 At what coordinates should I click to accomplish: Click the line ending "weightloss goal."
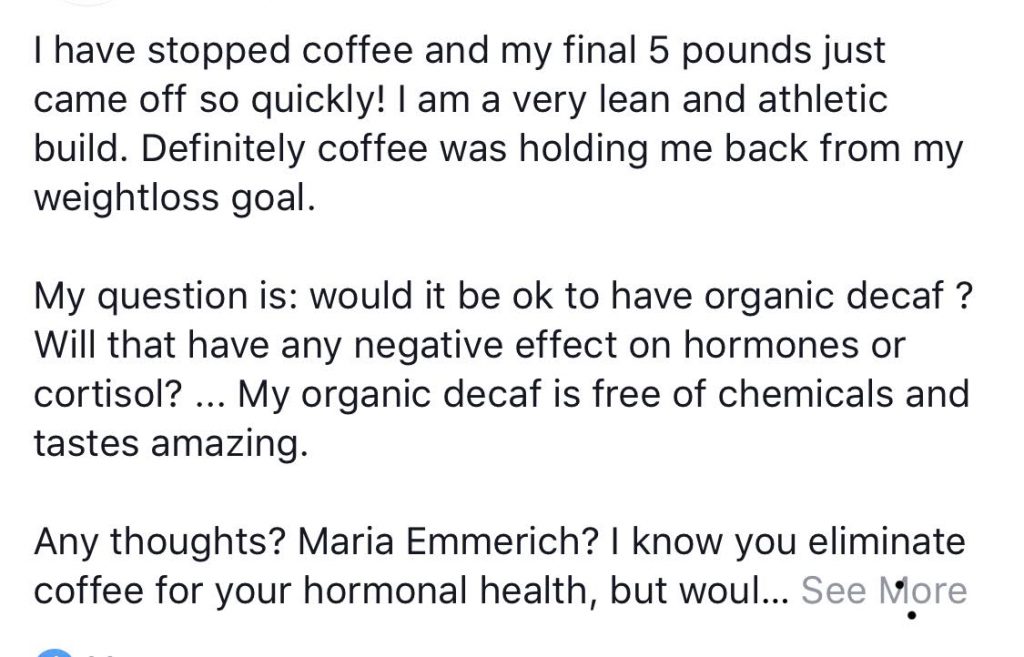pos(174,198)
